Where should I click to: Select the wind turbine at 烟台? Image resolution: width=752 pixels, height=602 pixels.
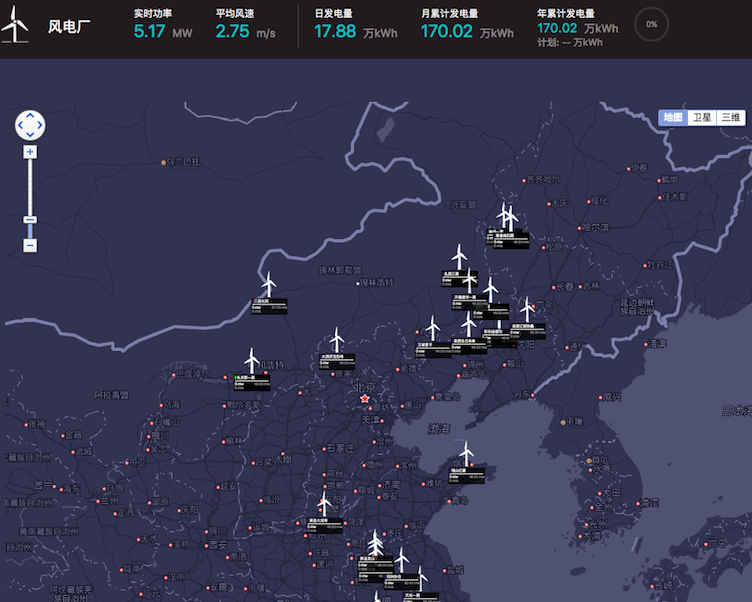[466, 455]
